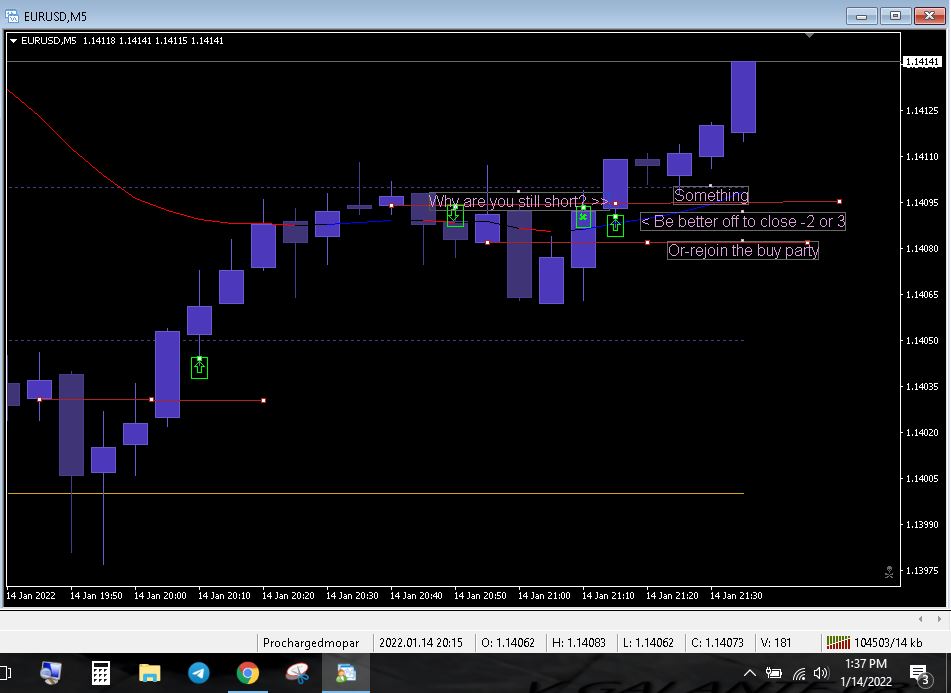This screenshot has height=693, width=951.
Task: Open the notification center icon
Action: (x=919, y=674)
